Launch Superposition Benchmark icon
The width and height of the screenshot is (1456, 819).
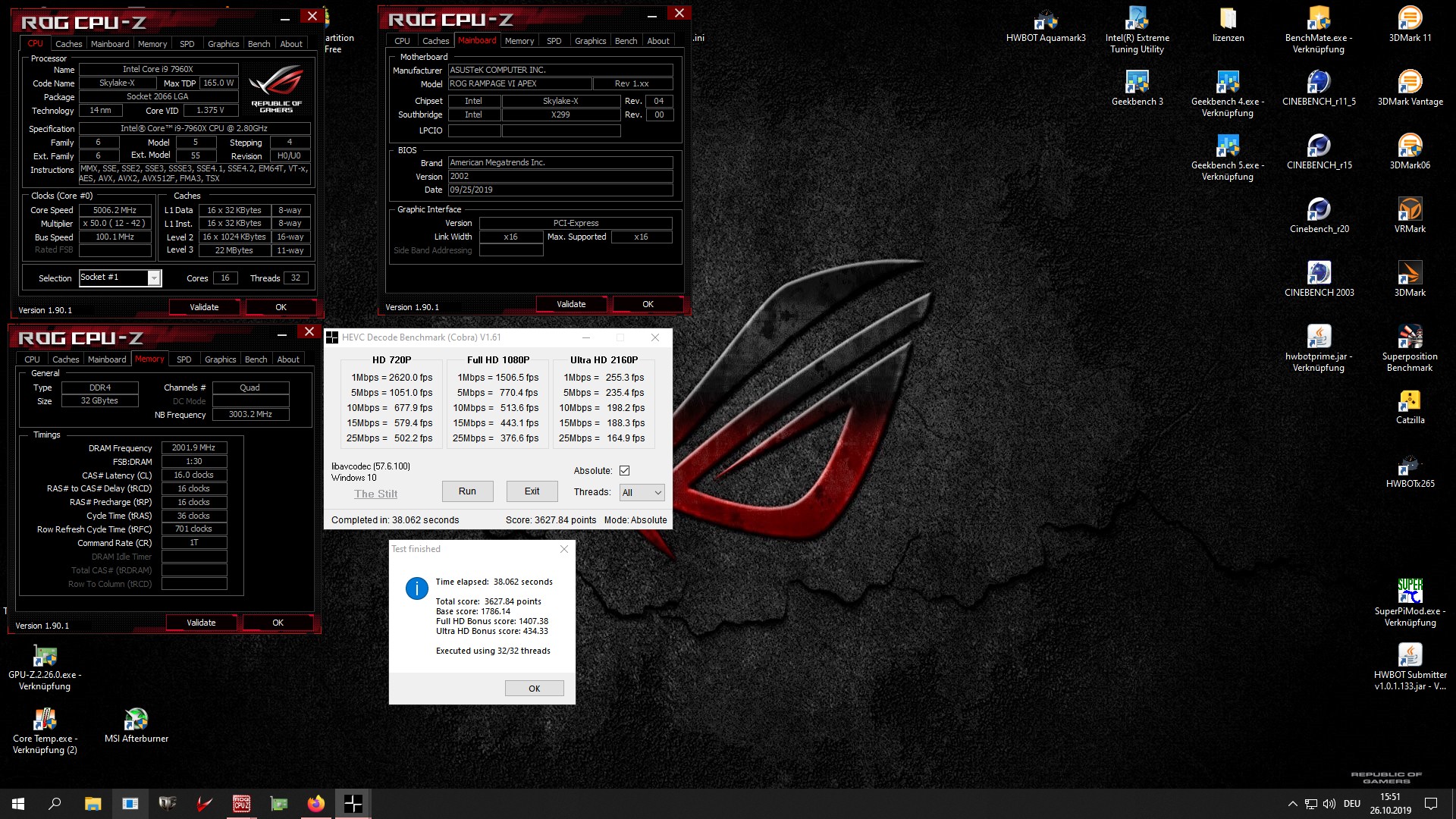[1410, 349]
